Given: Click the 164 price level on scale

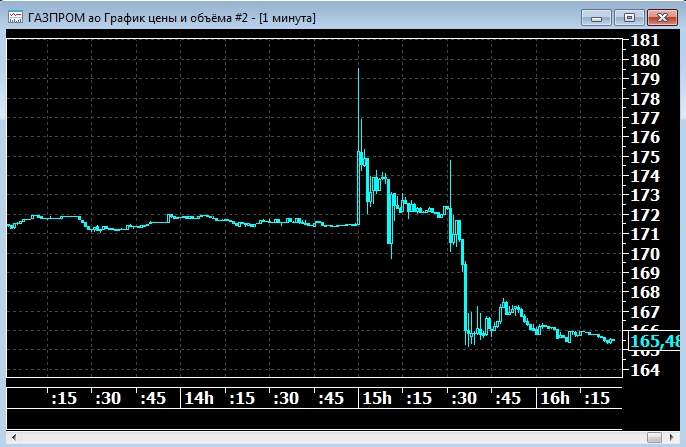Looking at the screenshot, I should click(646, 370).
